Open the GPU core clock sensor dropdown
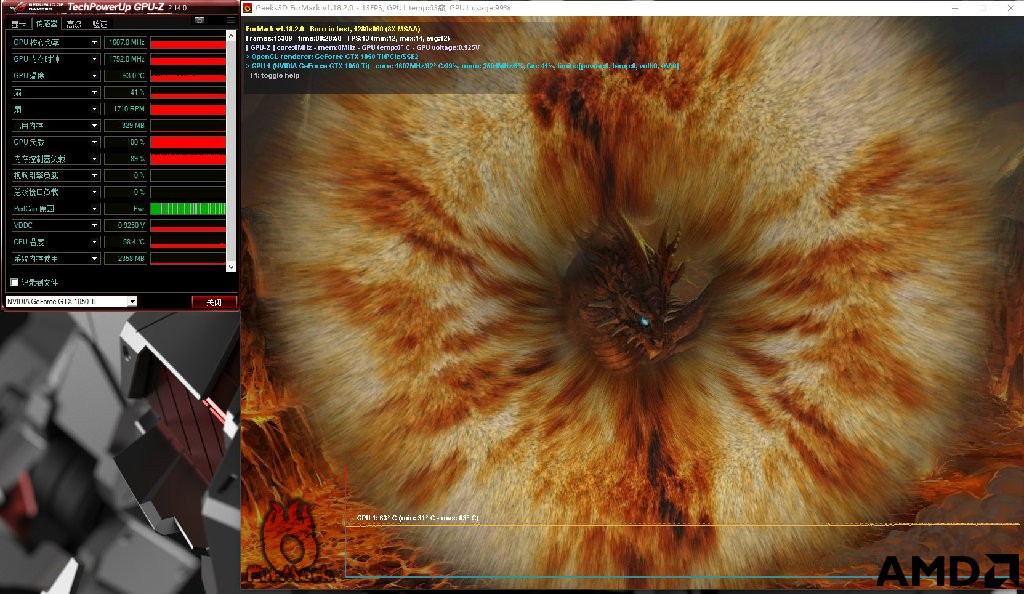Image resolution: width=1024 pixels, height=594 pixels. click(94, 42)
